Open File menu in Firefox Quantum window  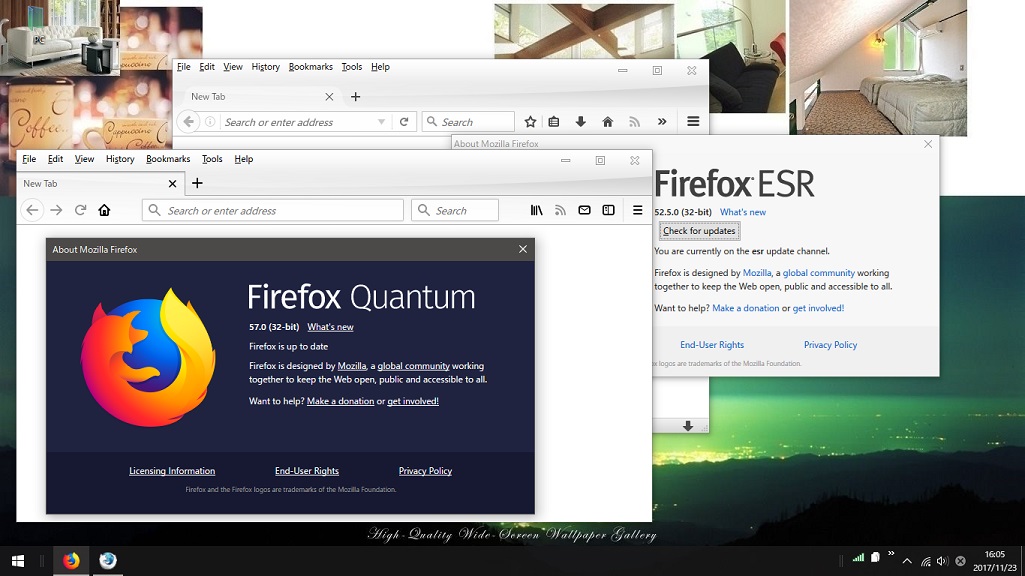pos(29,159)
